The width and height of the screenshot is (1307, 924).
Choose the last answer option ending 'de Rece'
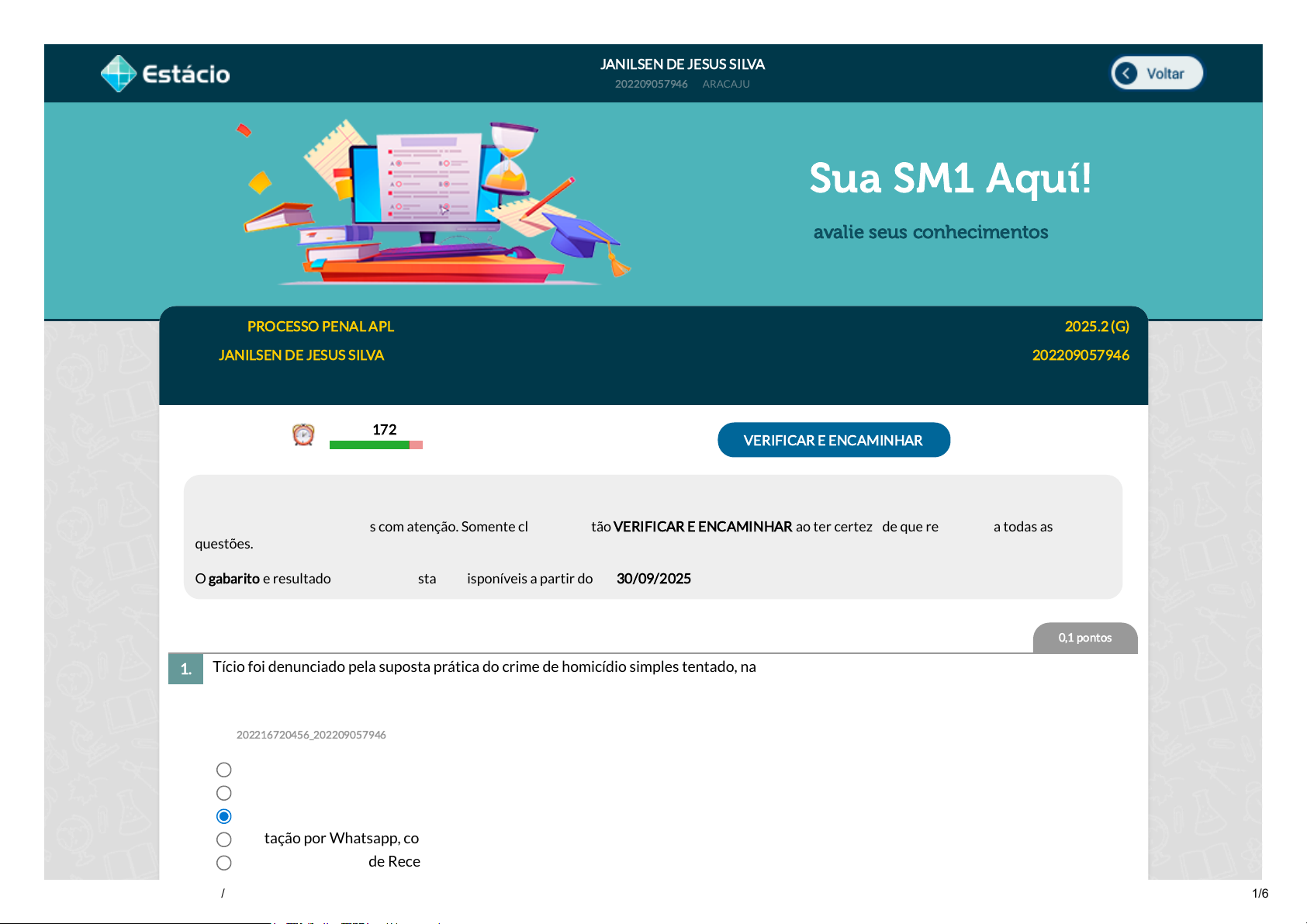click(224, 863)
